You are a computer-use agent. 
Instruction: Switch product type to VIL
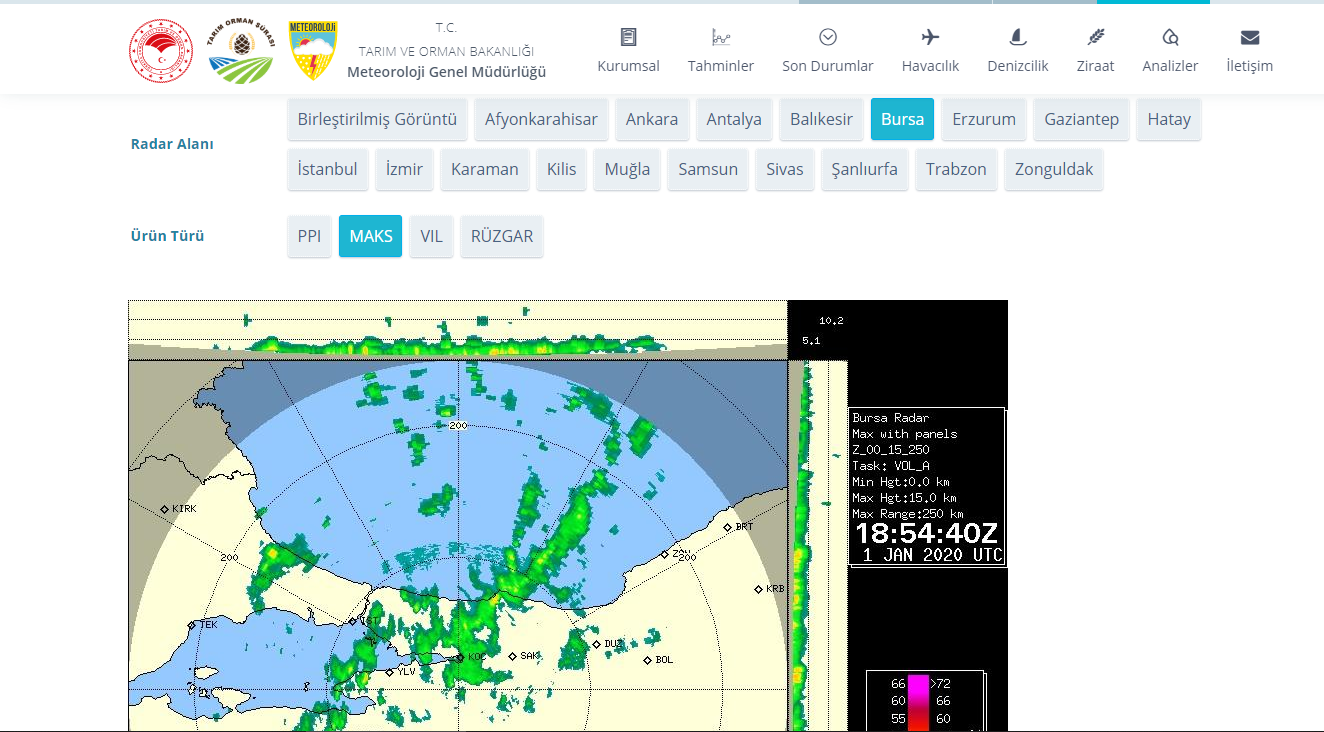click(431, 236)
